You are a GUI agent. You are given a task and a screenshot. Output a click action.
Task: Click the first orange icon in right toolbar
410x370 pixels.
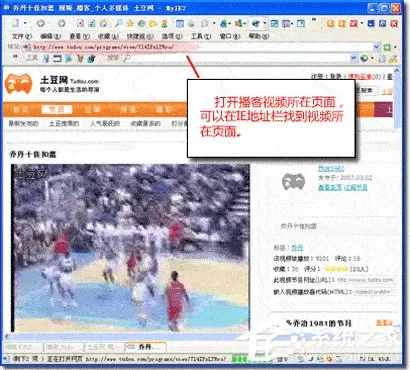pos(330,23)
